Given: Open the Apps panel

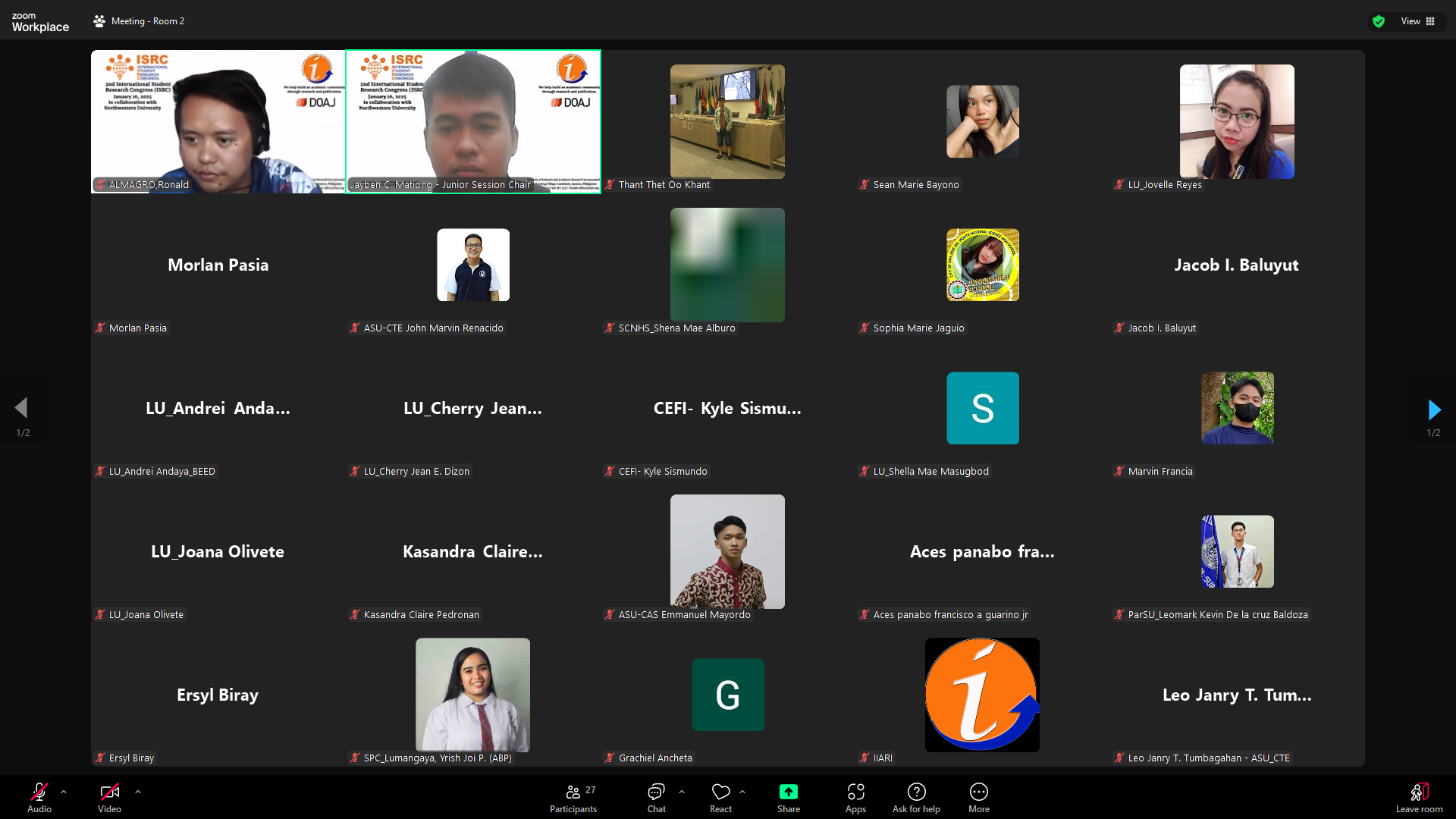Looking at the screenshot, I should click(x=855, y=796).
